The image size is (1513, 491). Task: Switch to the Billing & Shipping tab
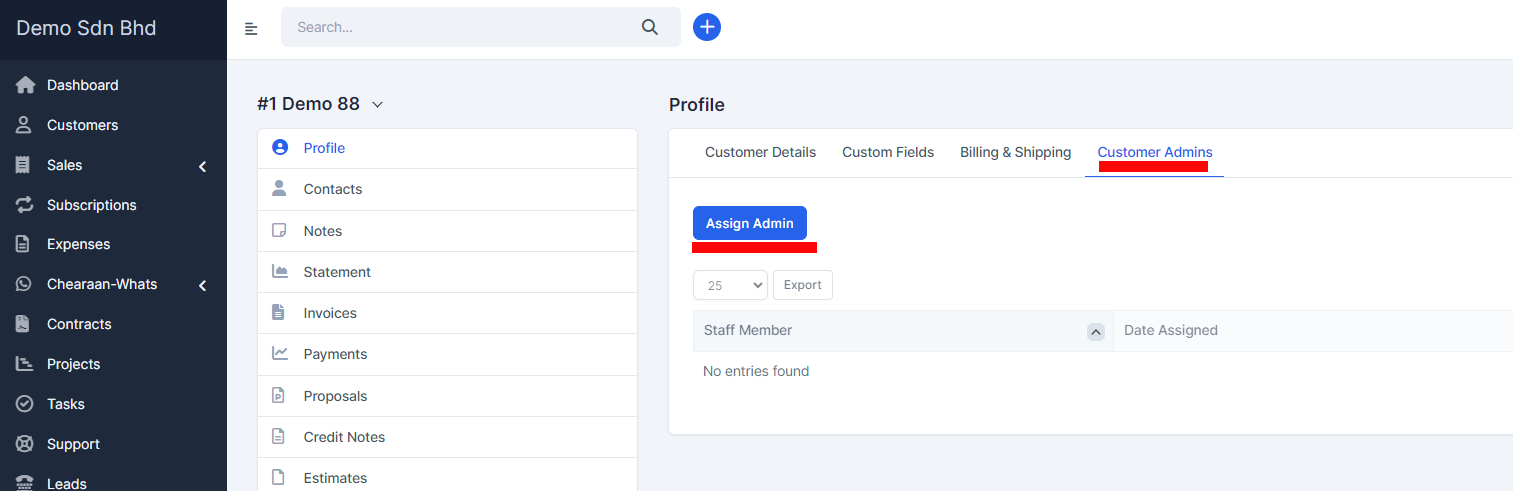pos(1015,152)
